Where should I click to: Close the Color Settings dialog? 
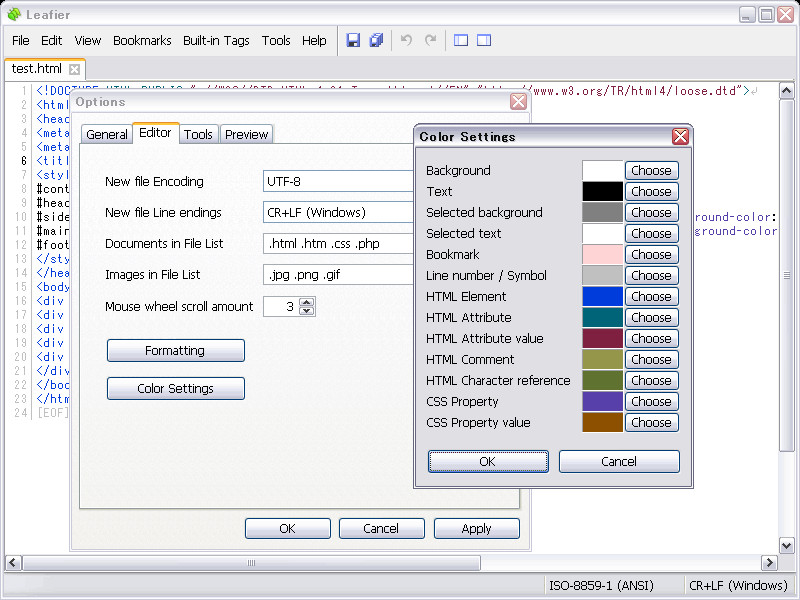point(680,137)
